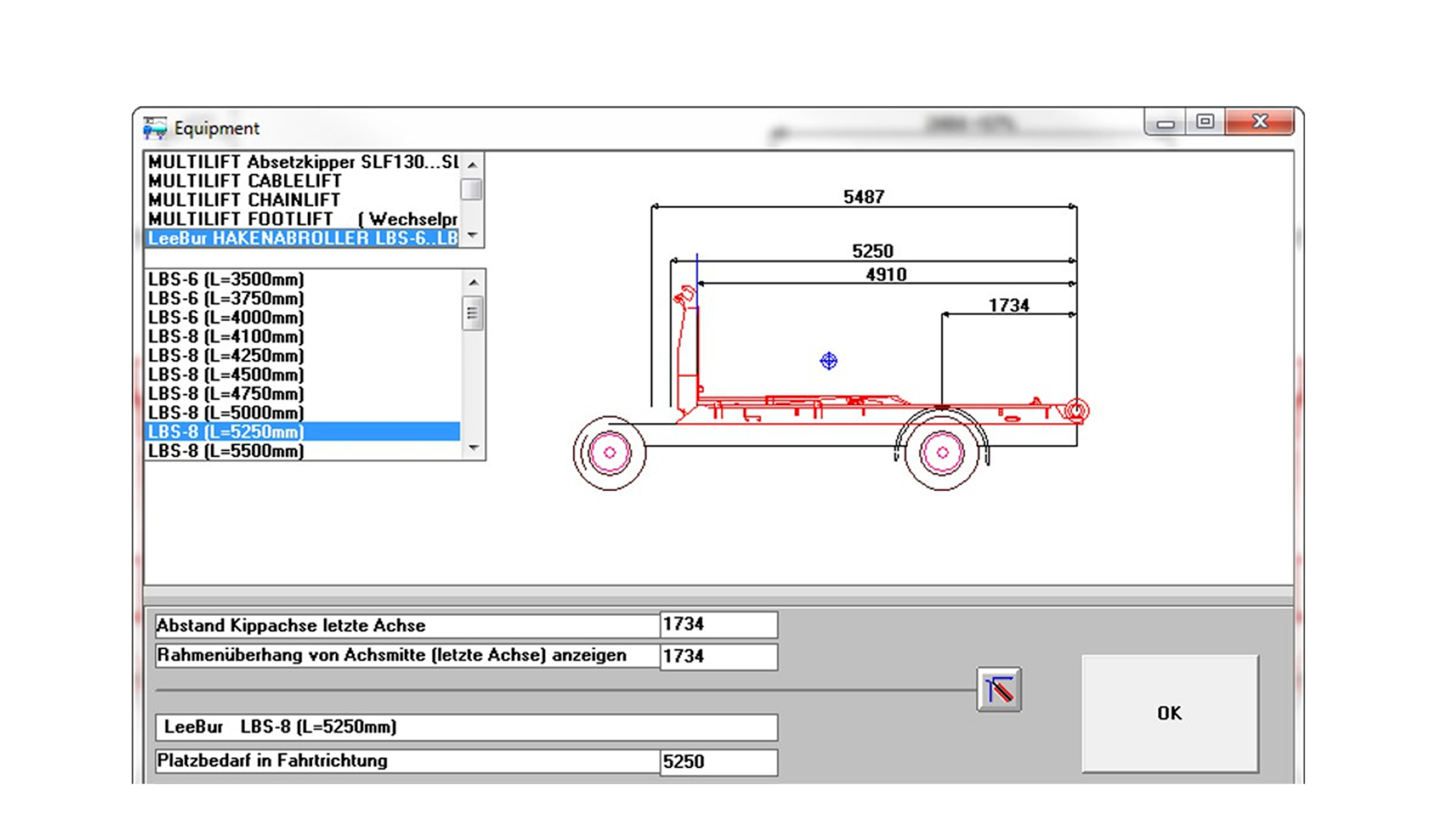Screen dimensions: 1456x818
Task: Select MULTILIFT CHAINLIFT entry
Action: [244, 200]
